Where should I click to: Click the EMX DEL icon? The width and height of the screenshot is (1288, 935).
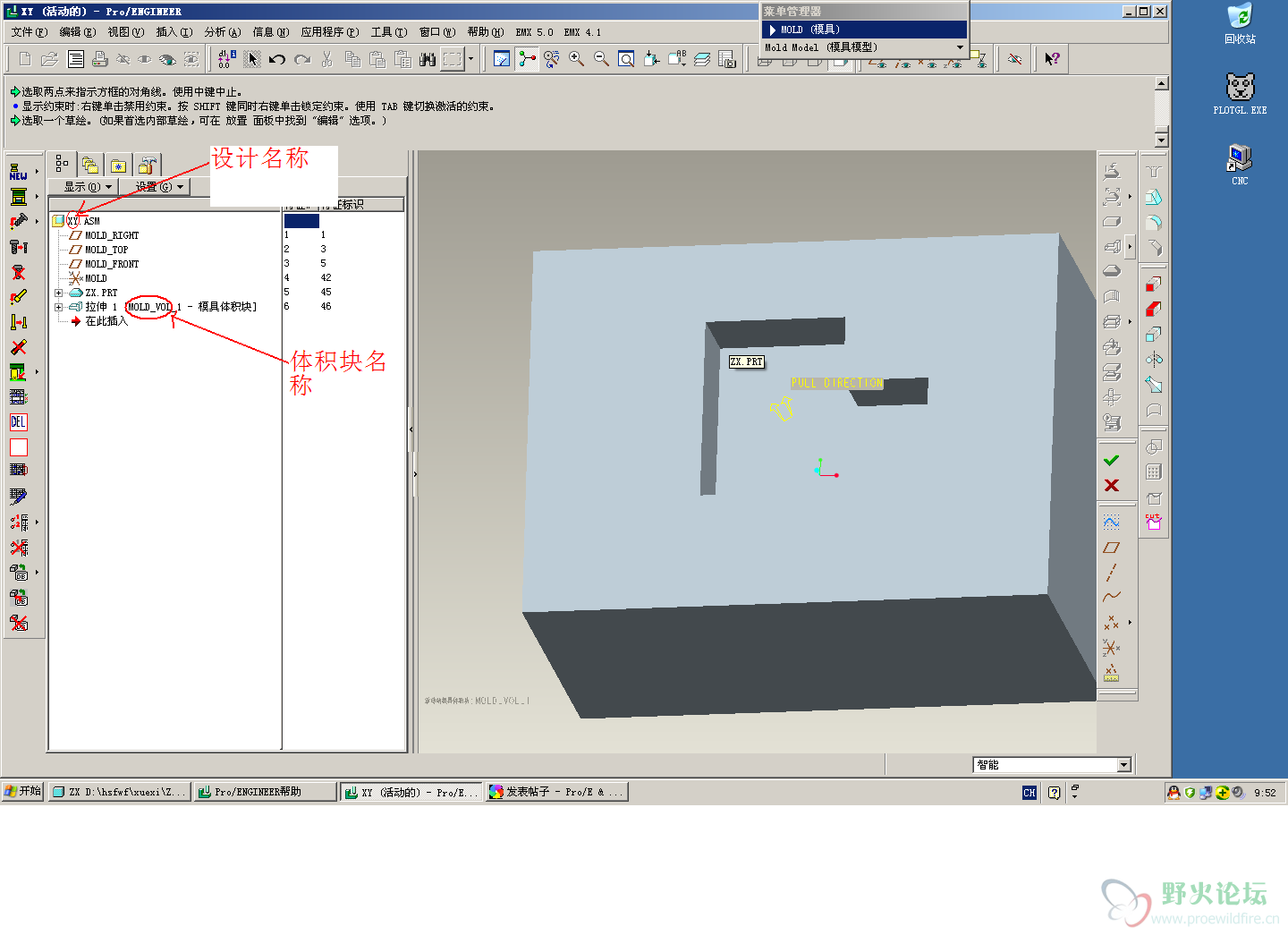point(18,422)
